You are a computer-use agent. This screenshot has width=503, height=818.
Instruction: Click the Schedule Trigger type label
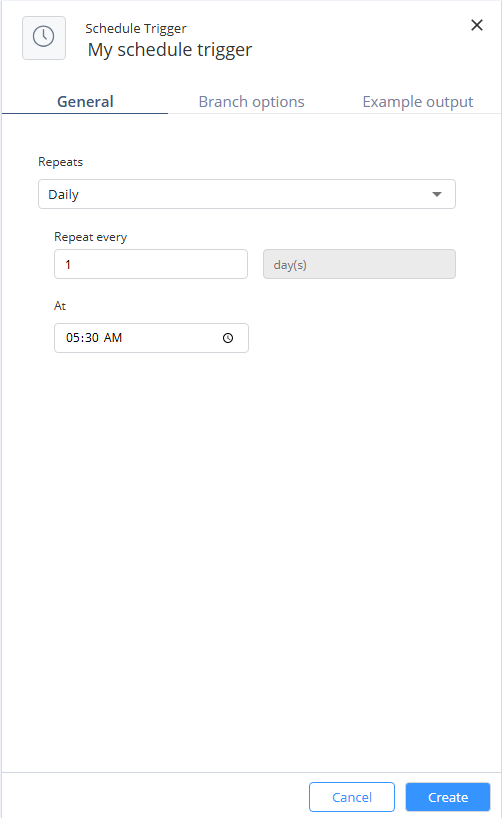click(x=136, y=28)
